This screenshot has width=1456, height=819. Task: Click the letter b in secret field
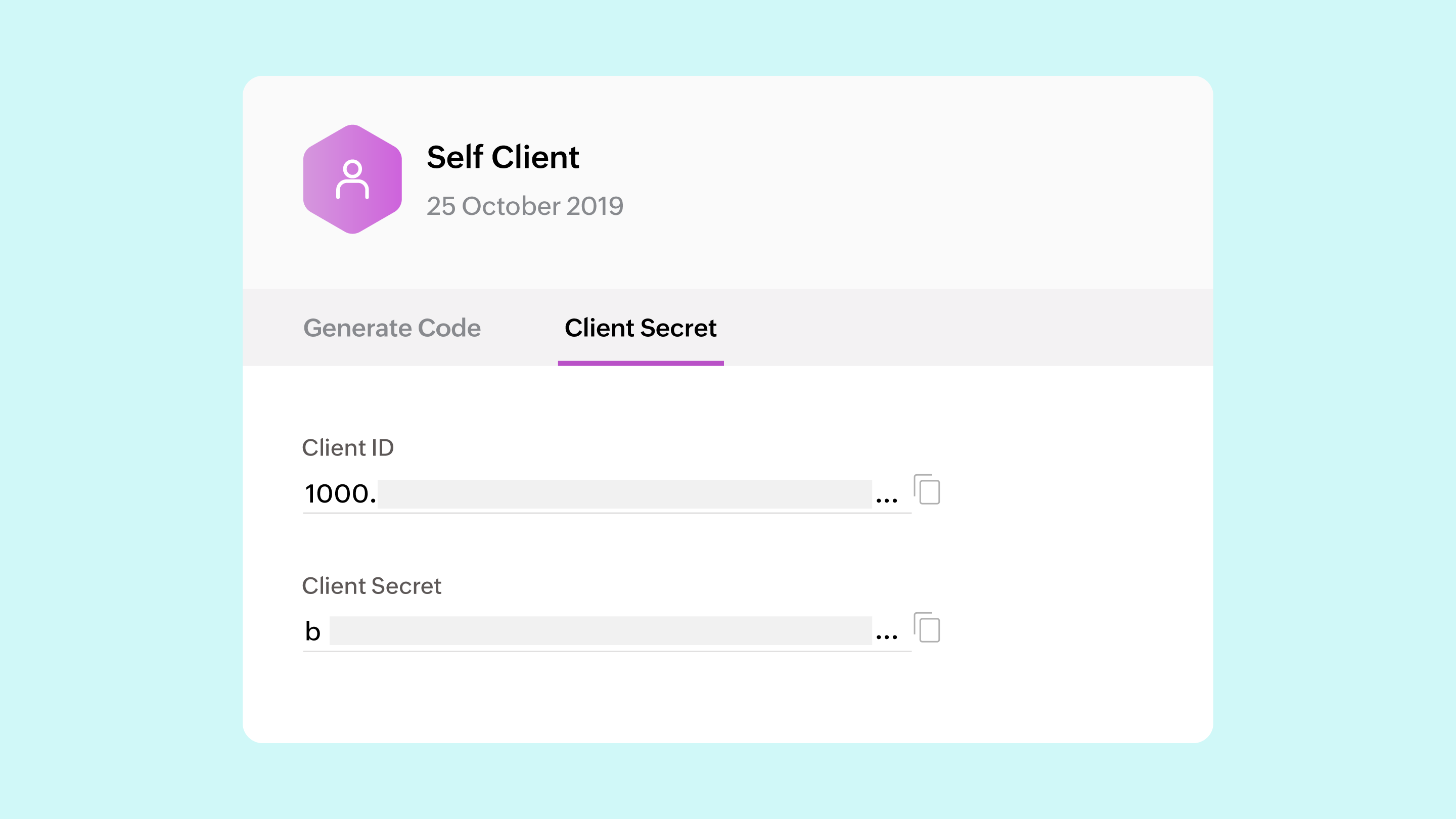[x=312, y=631]
